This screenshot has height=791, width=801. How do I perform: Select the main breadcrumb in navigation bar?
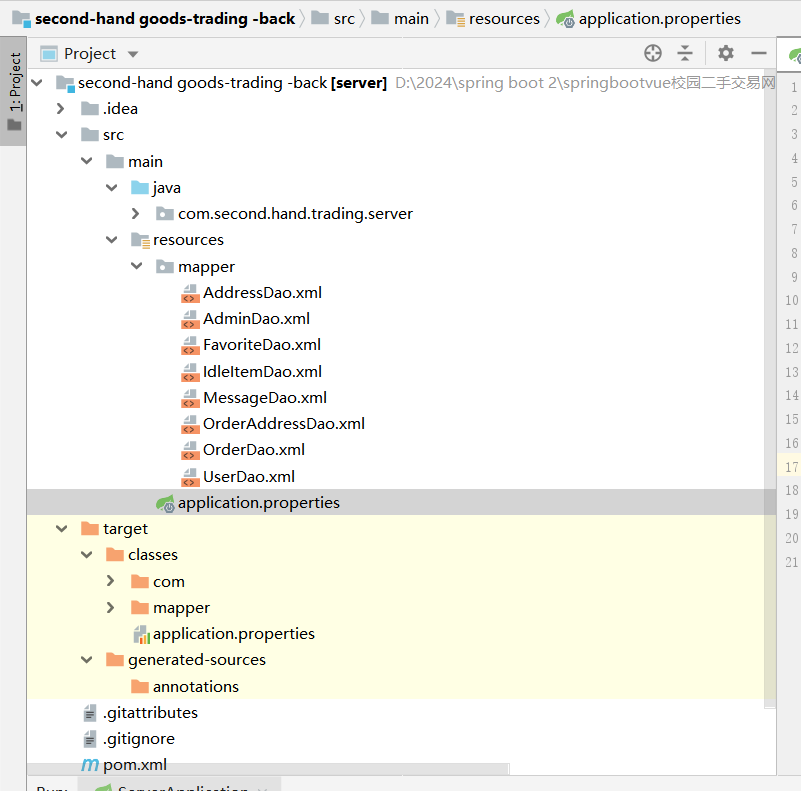click(410, 18)
